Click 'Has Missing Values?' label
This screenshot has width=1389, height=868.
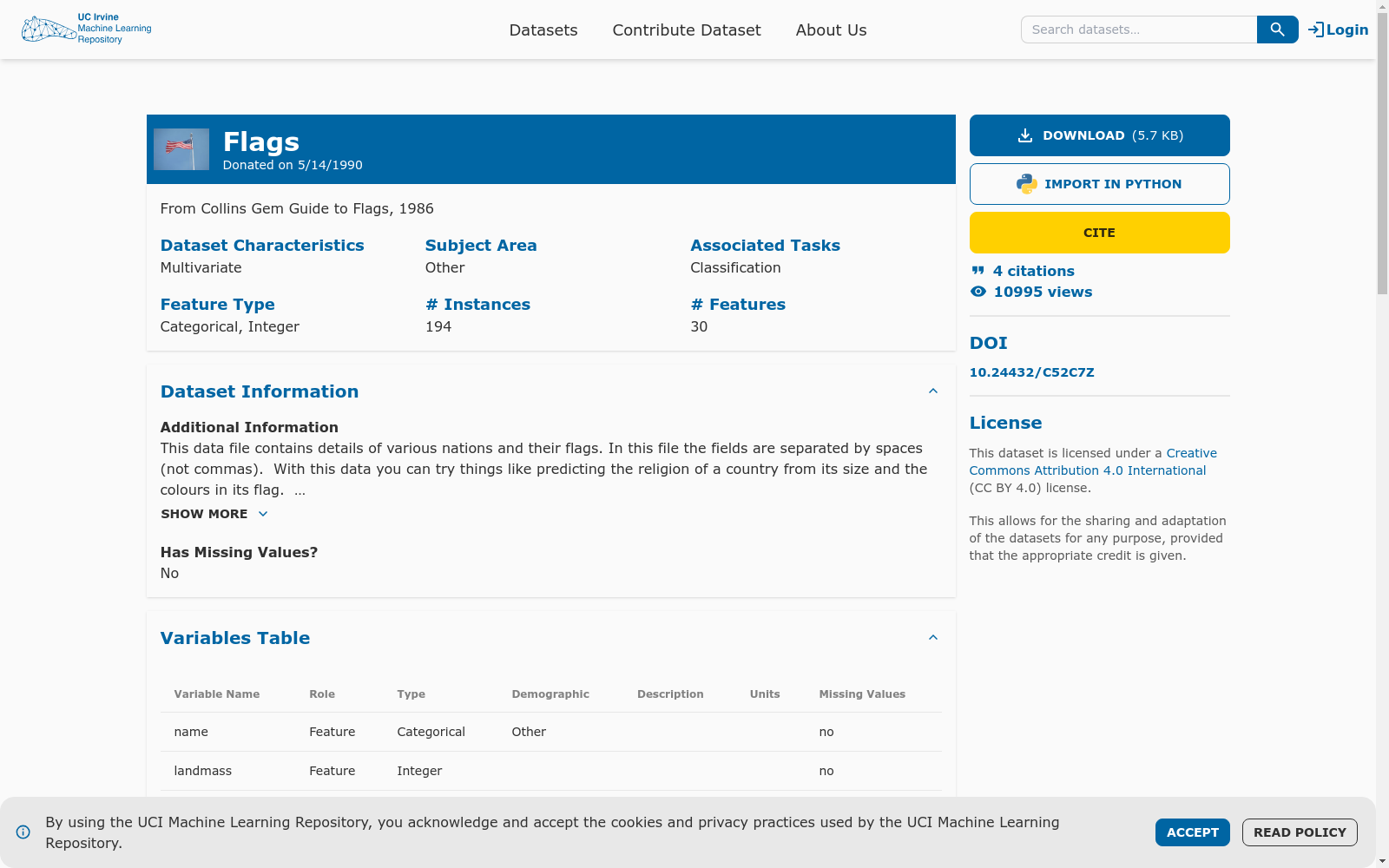coord(239,552)
